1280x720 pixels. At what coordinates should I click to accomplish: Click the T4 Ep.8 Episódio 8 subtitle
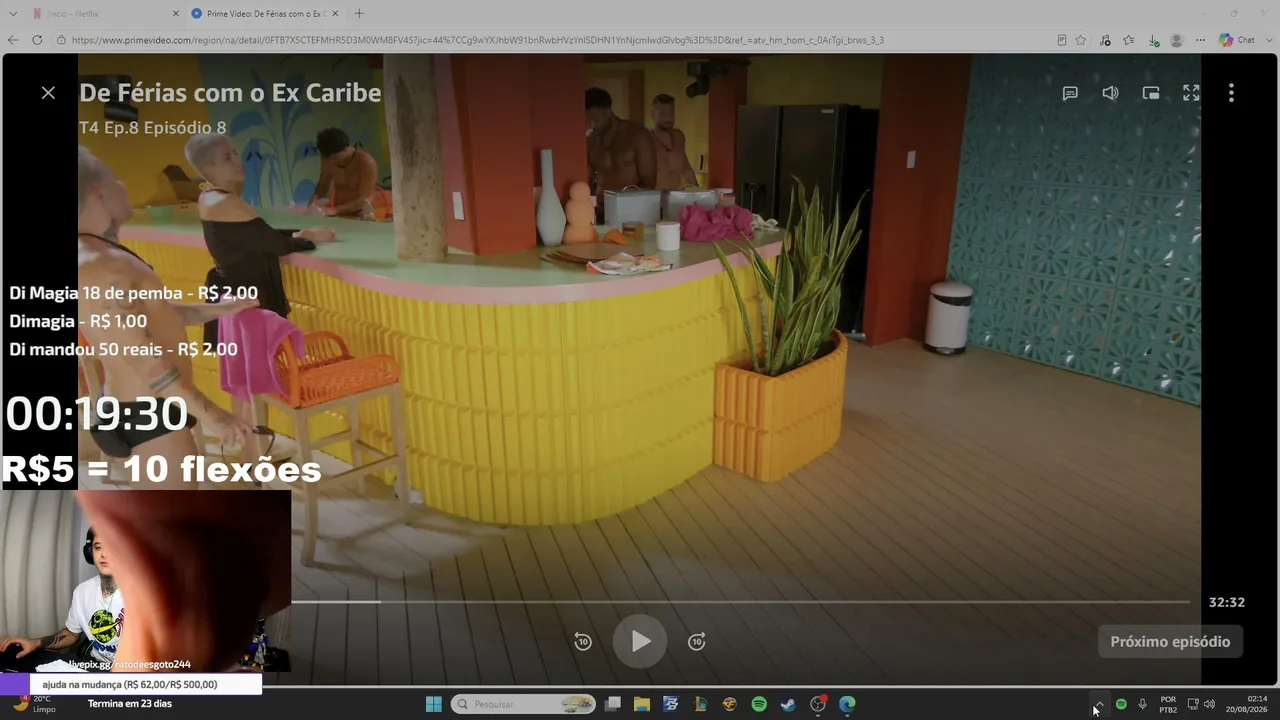153,128
